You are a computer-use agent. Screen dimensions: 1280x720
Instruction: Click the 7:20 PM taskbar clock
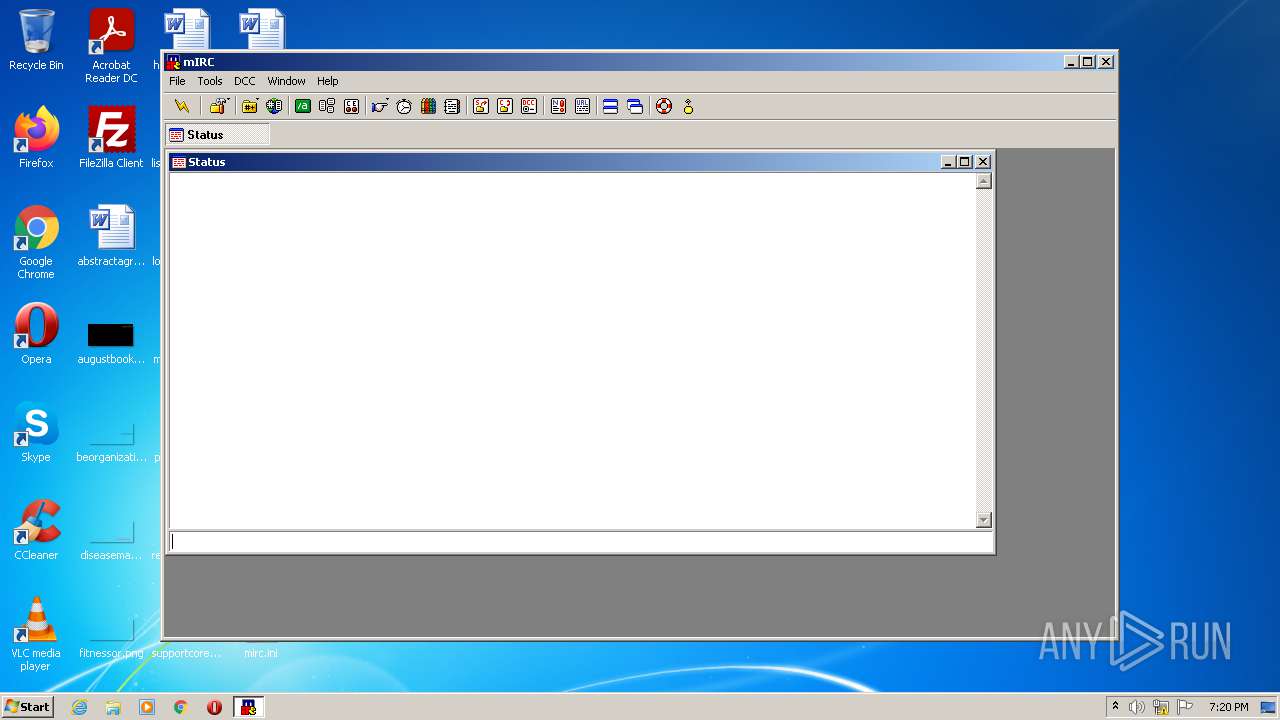tap(1228, 707)
